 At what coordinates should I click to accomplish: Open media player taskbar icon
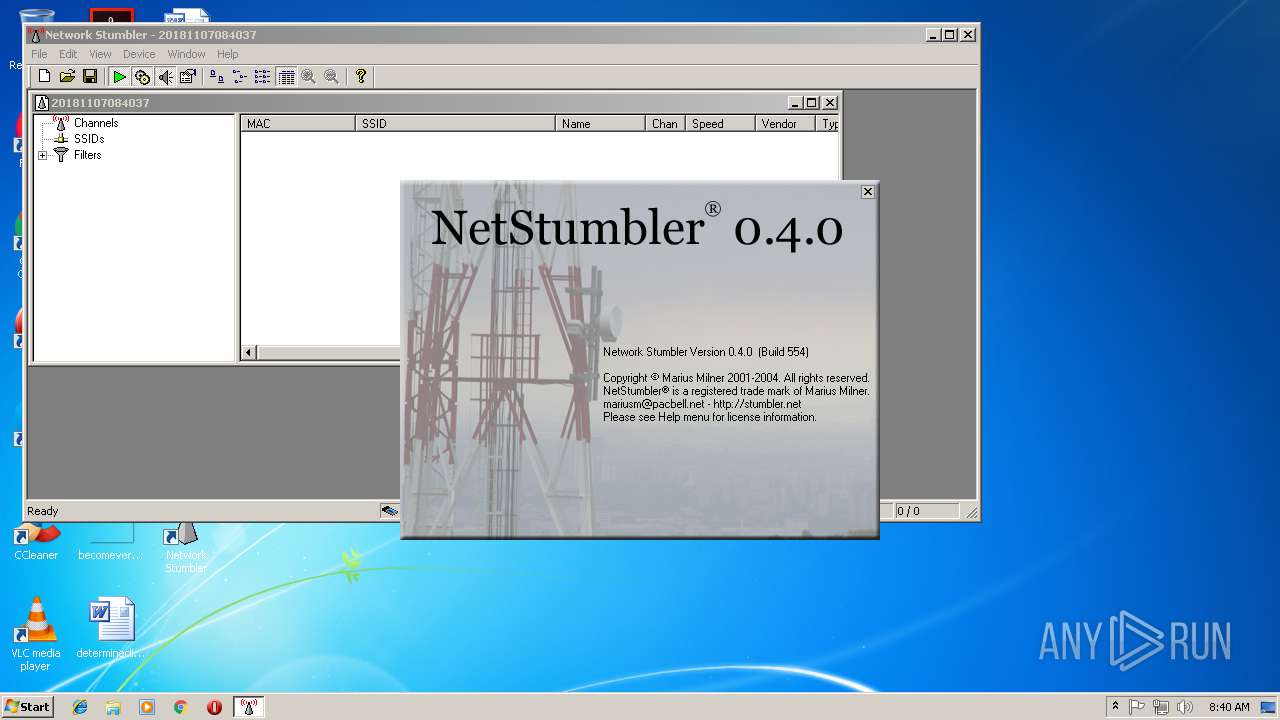[147, 707]
